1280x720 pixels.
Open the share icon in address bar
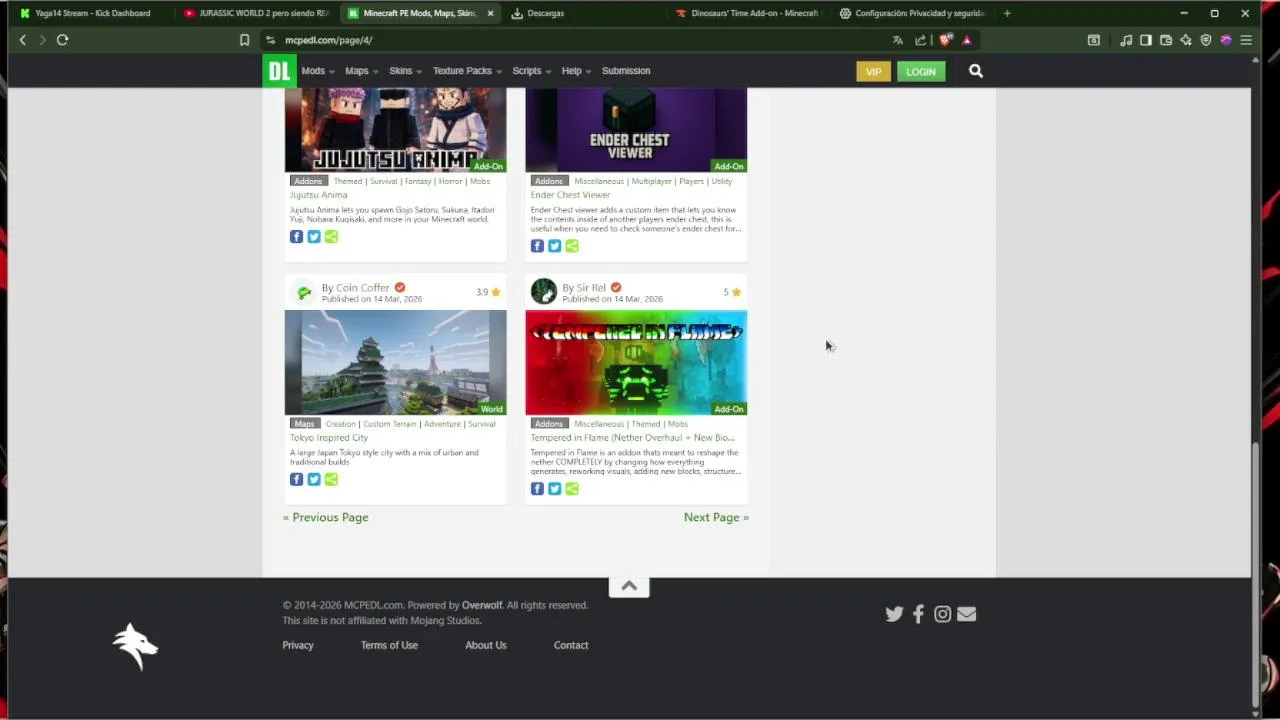click(x=920, y=40)
